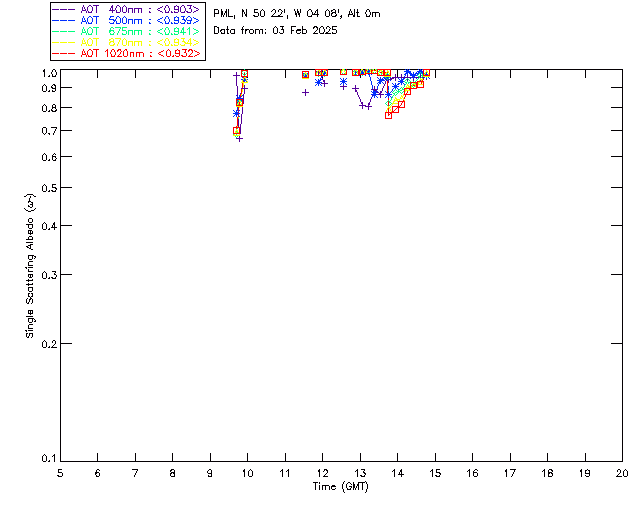Click the AOT 1020nm legend entry
This screenshot has height=512, width=640.
[126, 53]
